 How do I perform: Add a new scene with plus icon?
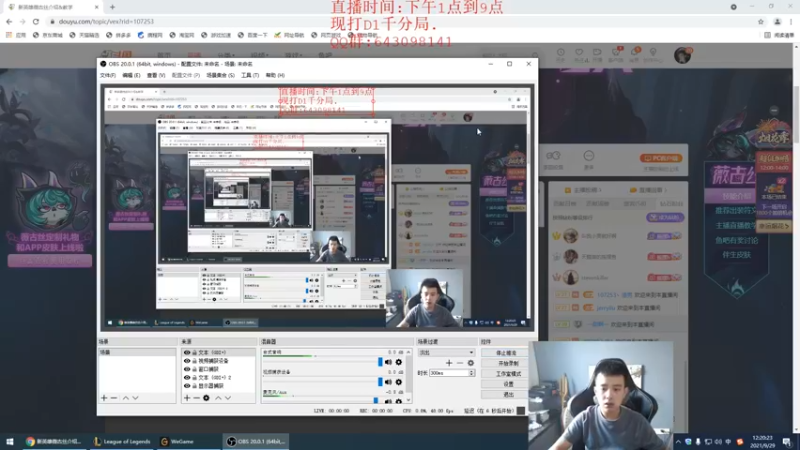[x=104, y=397]
